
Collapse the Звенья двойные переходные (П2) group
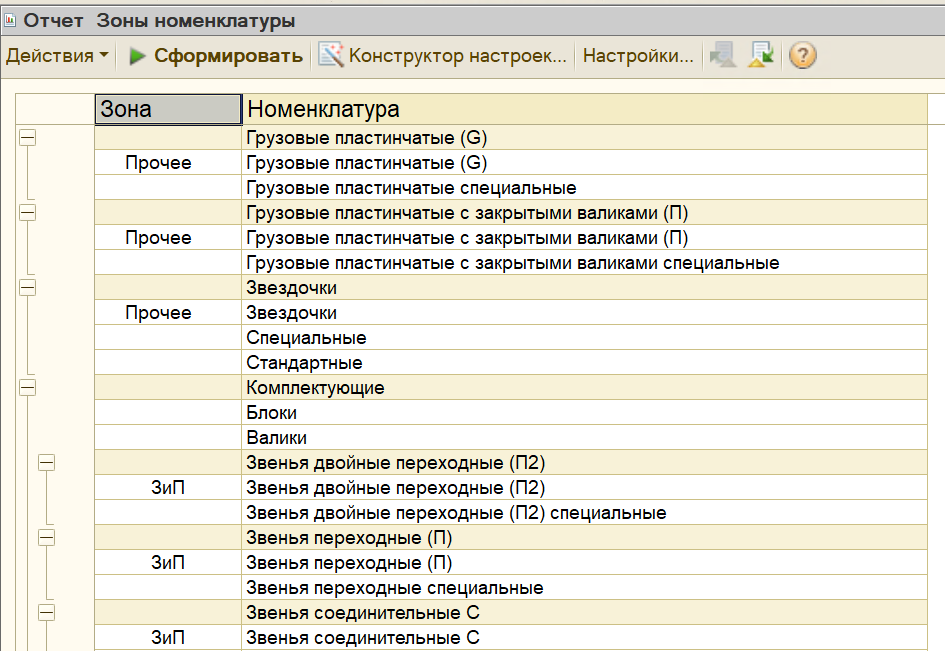click(46, 463)
